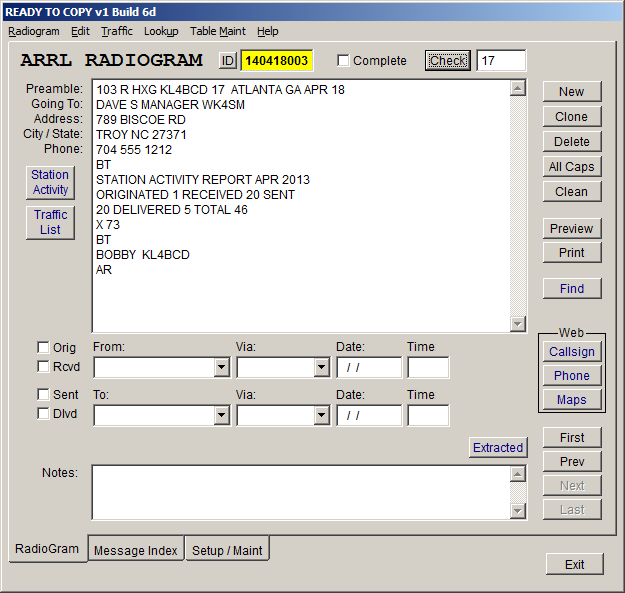Create a New radiogram
625x593 pixels.
coord(572,92)
